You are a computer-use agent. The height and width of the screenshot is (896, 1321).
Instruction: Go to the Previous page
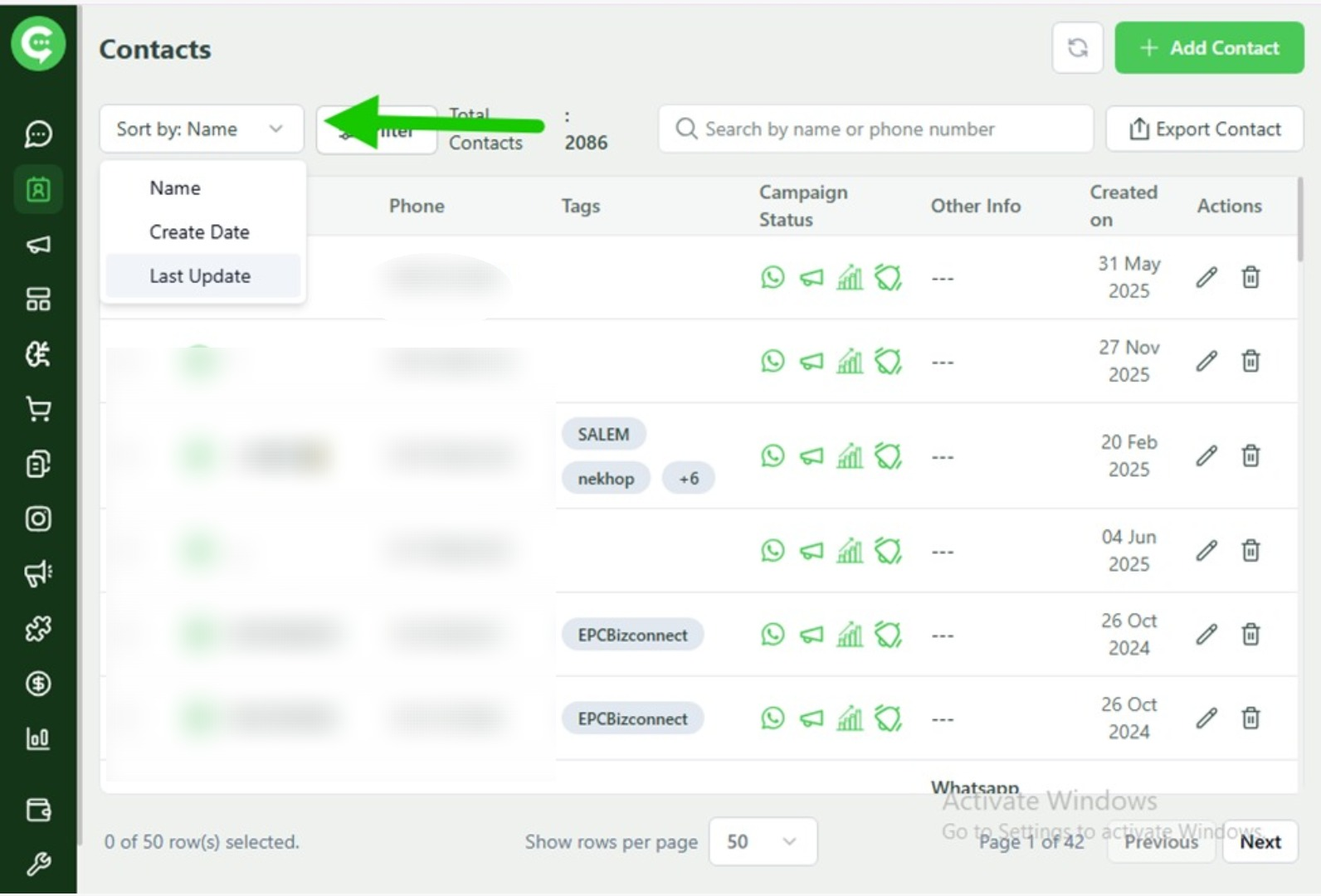1162,841
